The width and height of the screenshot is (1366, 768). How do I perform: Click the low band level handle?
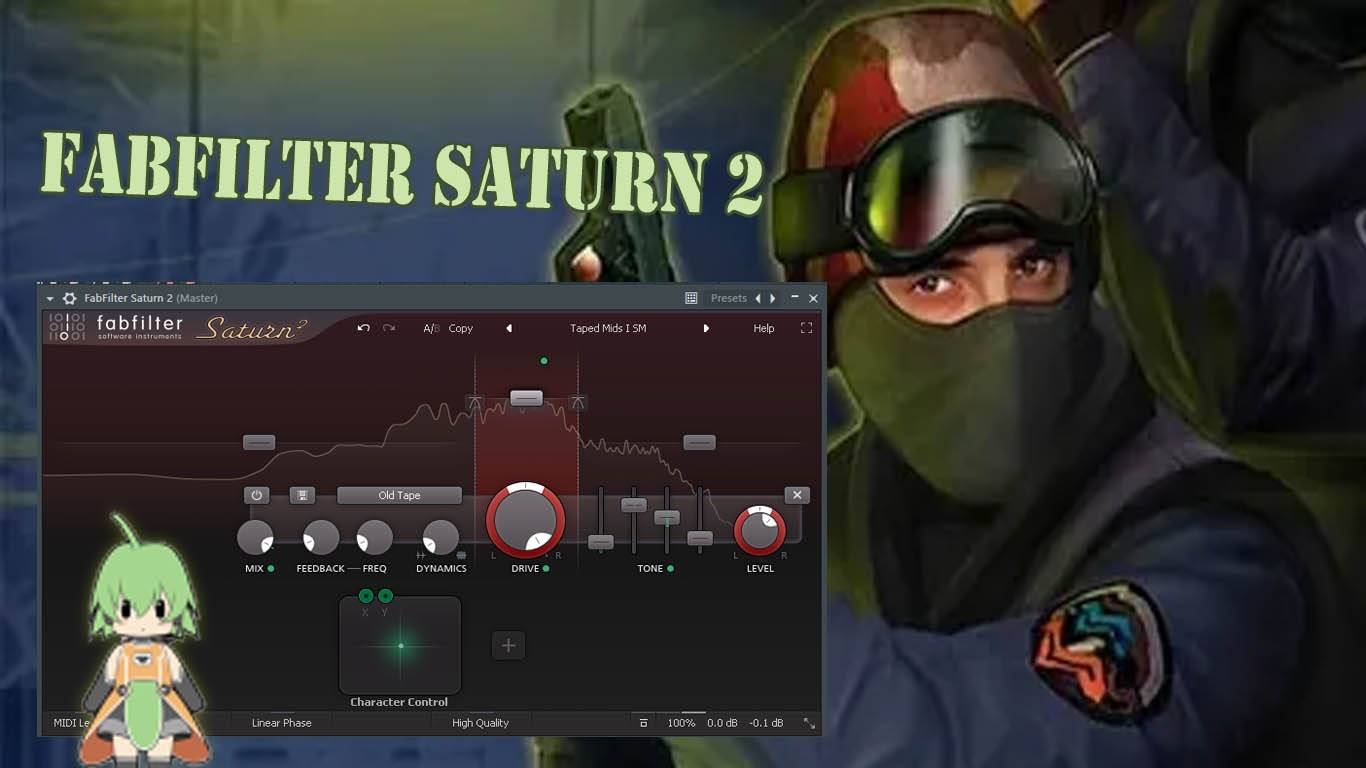pos(259,442)
